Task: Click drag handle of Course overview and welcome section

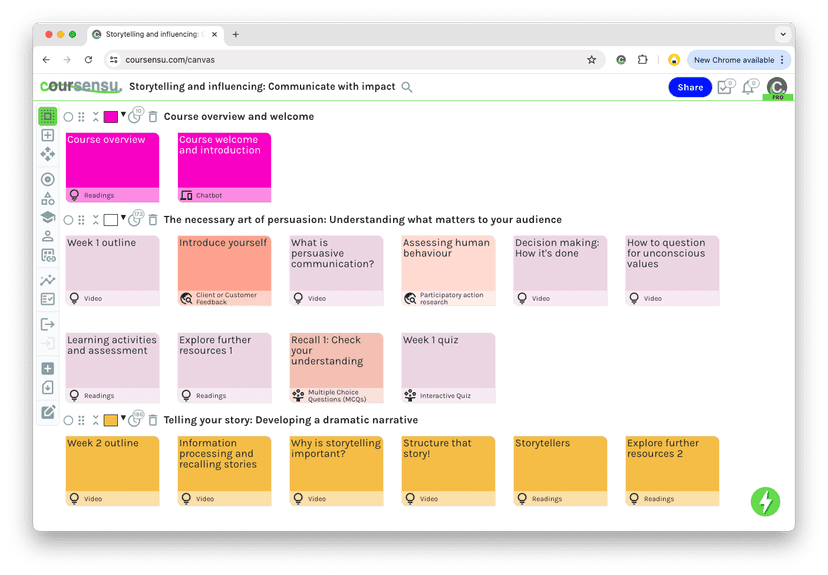Action: 81,117
